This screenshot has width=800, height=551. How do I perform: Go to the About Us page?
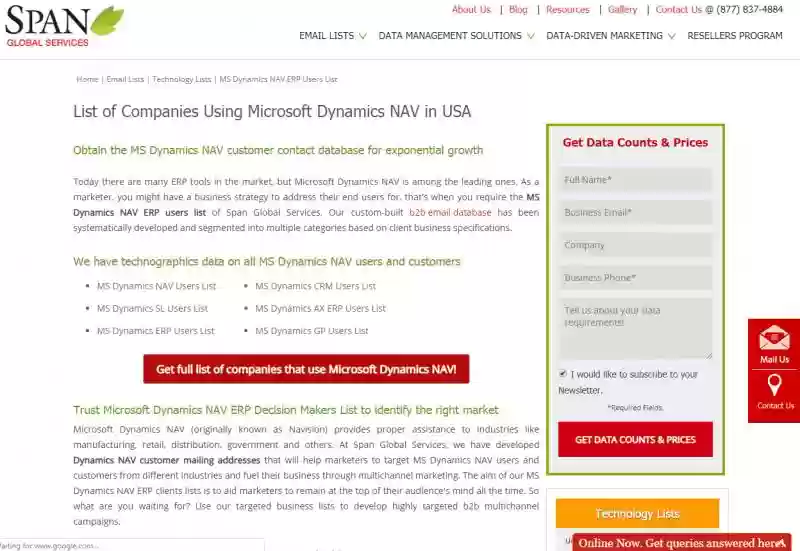(471, 10)
